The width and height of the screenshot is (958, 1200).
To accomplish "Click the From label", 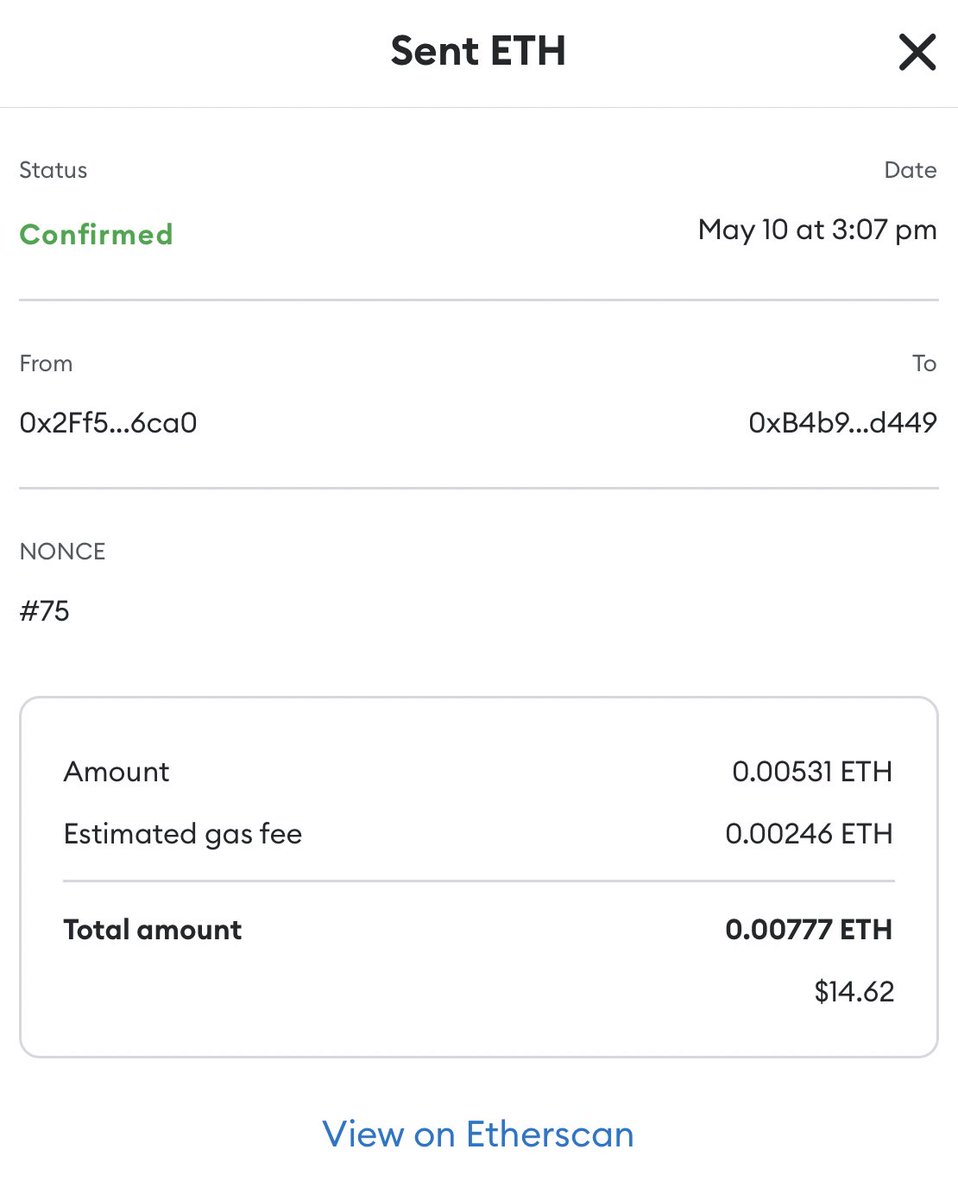I will pyautogui.click(x=46, y=363).
